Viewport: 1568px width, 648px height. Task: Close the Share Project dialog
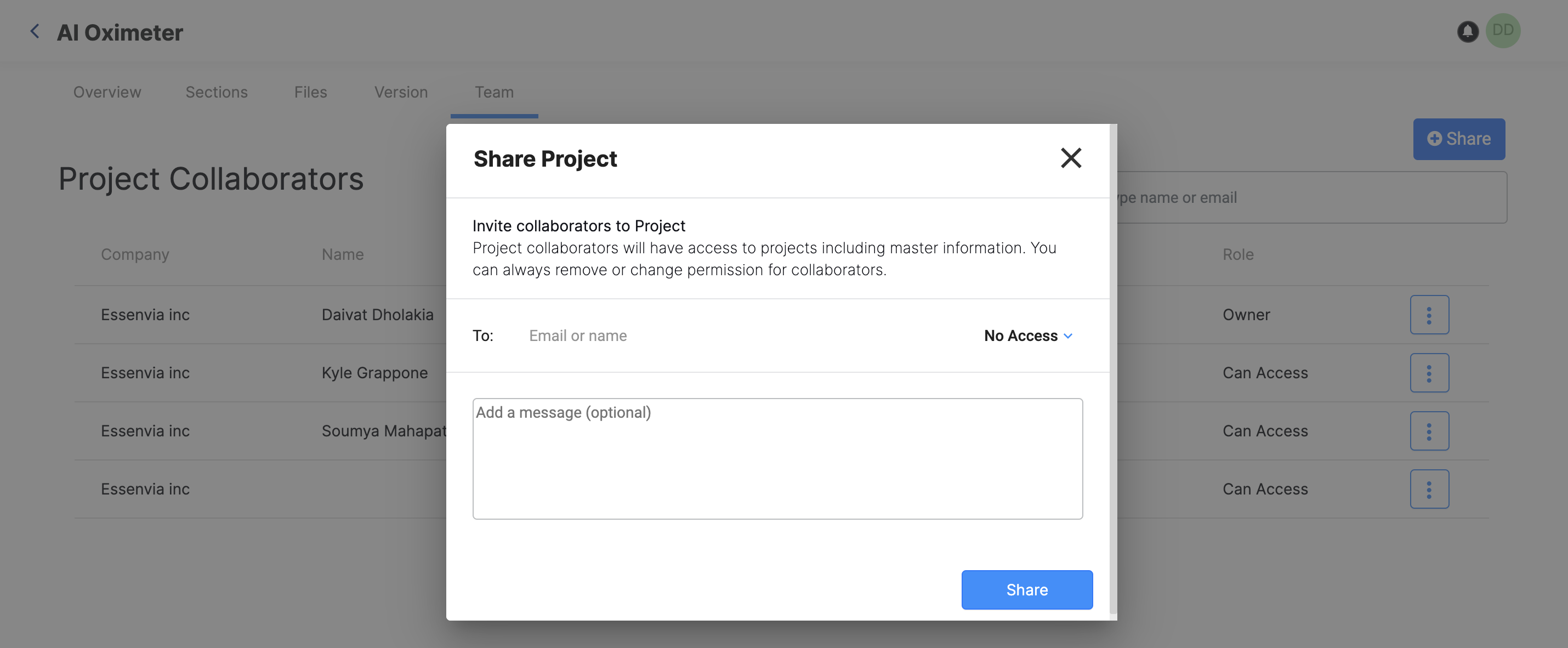1071,158
